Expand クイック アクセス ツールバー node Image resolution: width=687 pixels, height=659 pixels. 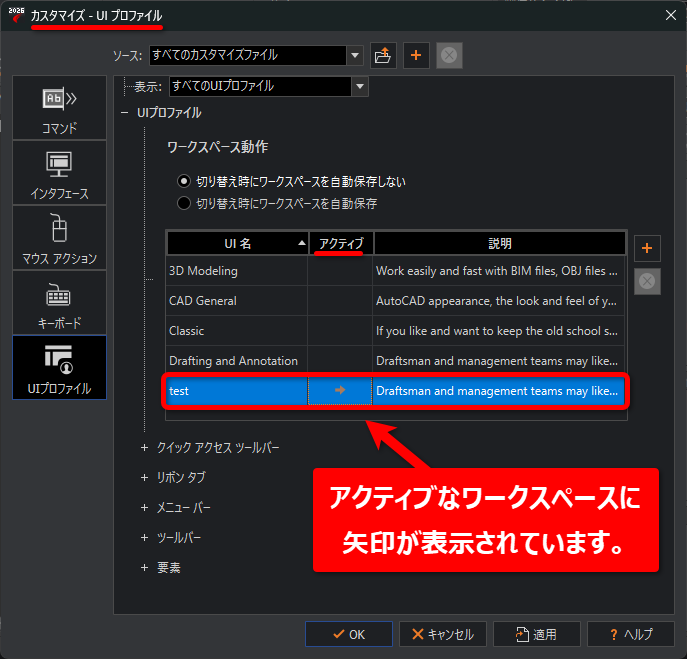tap(145, 447)
